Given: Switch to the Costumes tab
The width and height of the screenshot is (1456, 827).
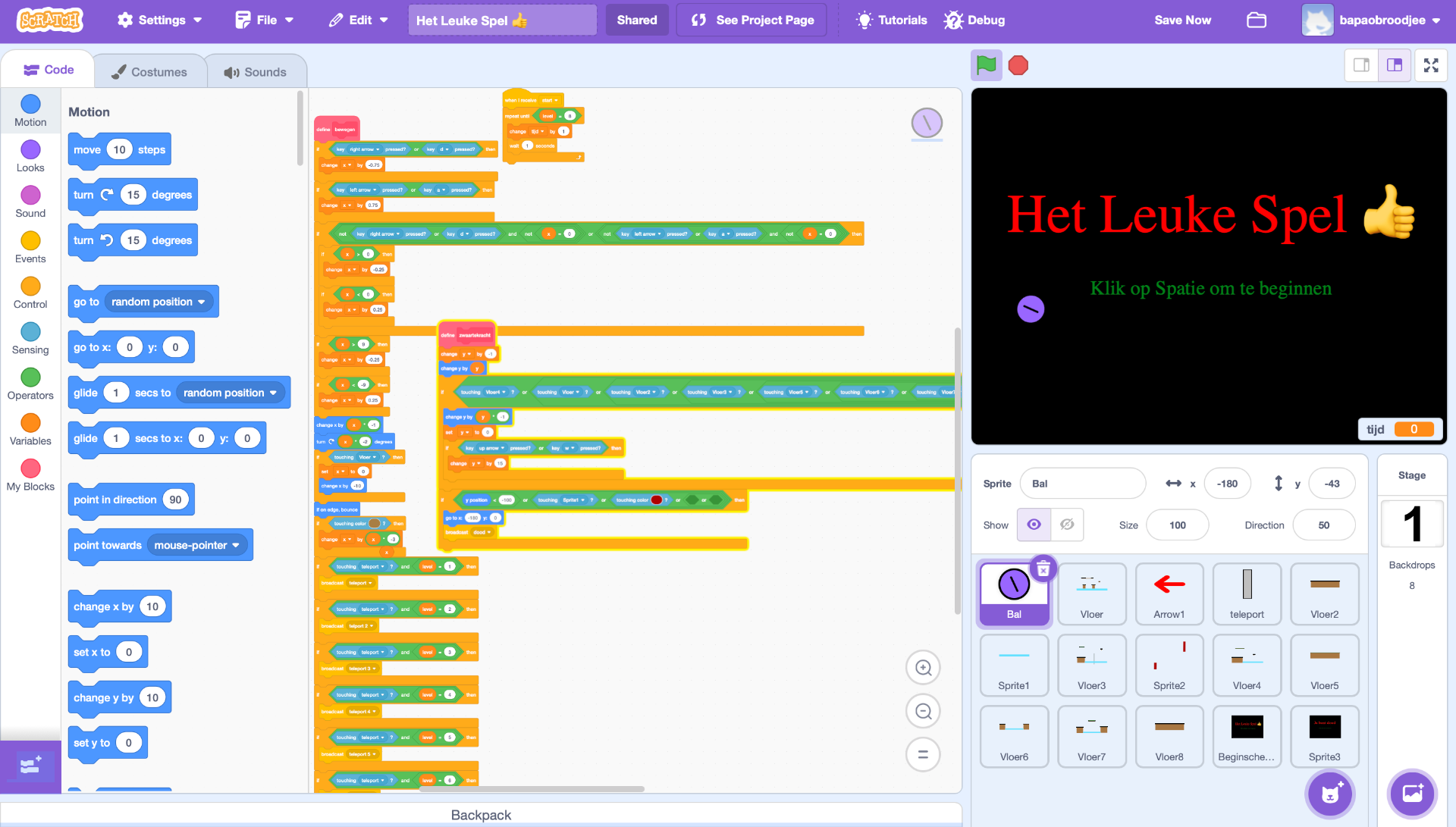Looking at the screenshot, I should (149, 72).
